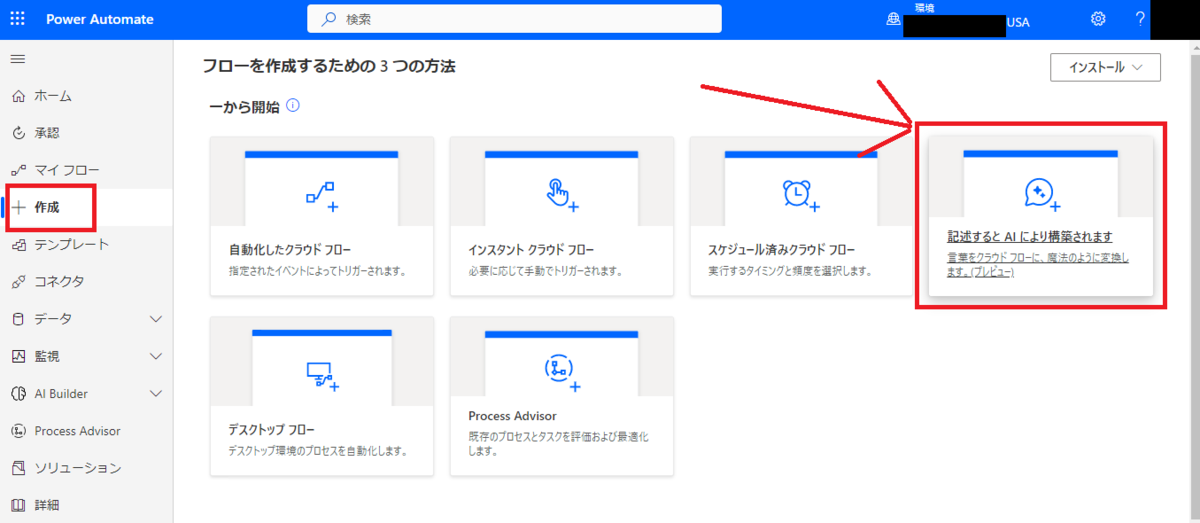Viewport: 1200px width, 523px height.
Task: Click 指定されたイベントによってトリガーされます text
Action: 317,271
